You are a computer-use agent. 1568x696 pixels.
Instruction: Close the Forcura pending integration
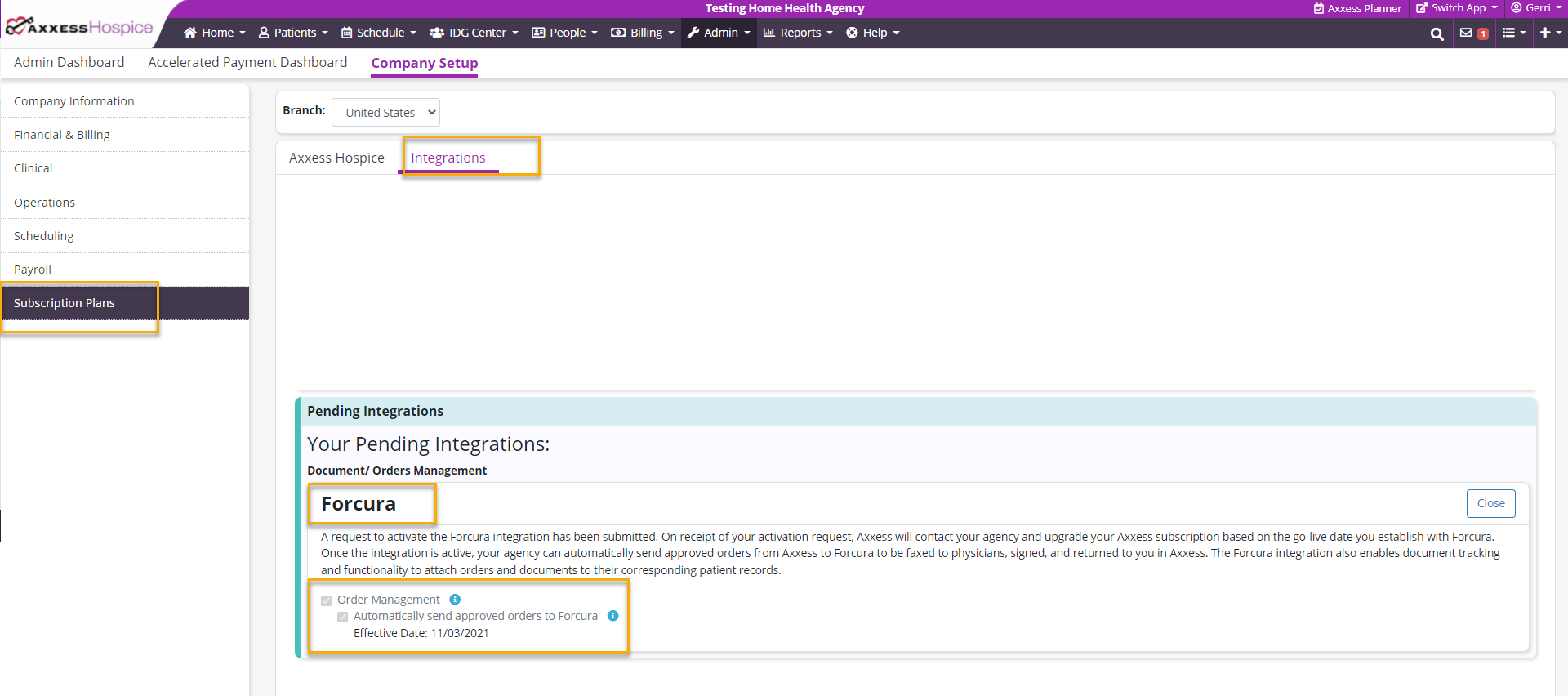click(x=1490, y=503)
